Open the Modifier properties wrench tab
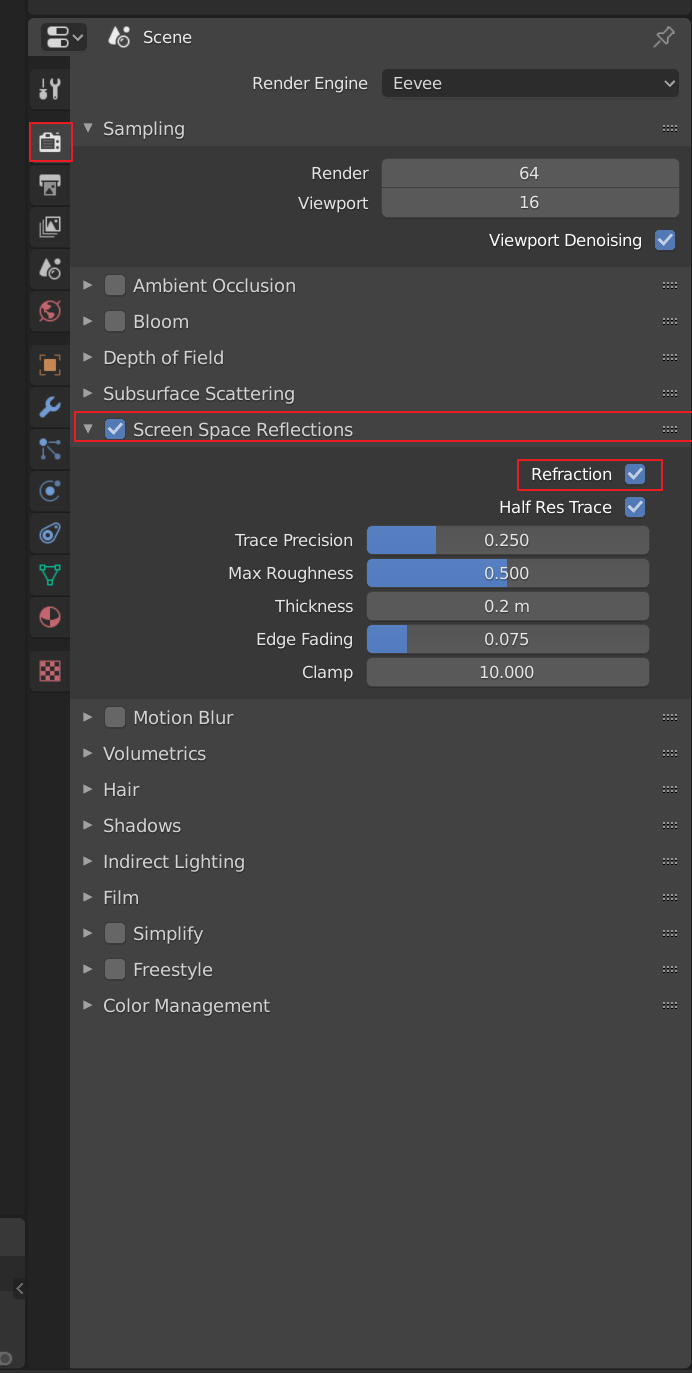Viewport: 692px width, 1373px height. coord(50,406)
